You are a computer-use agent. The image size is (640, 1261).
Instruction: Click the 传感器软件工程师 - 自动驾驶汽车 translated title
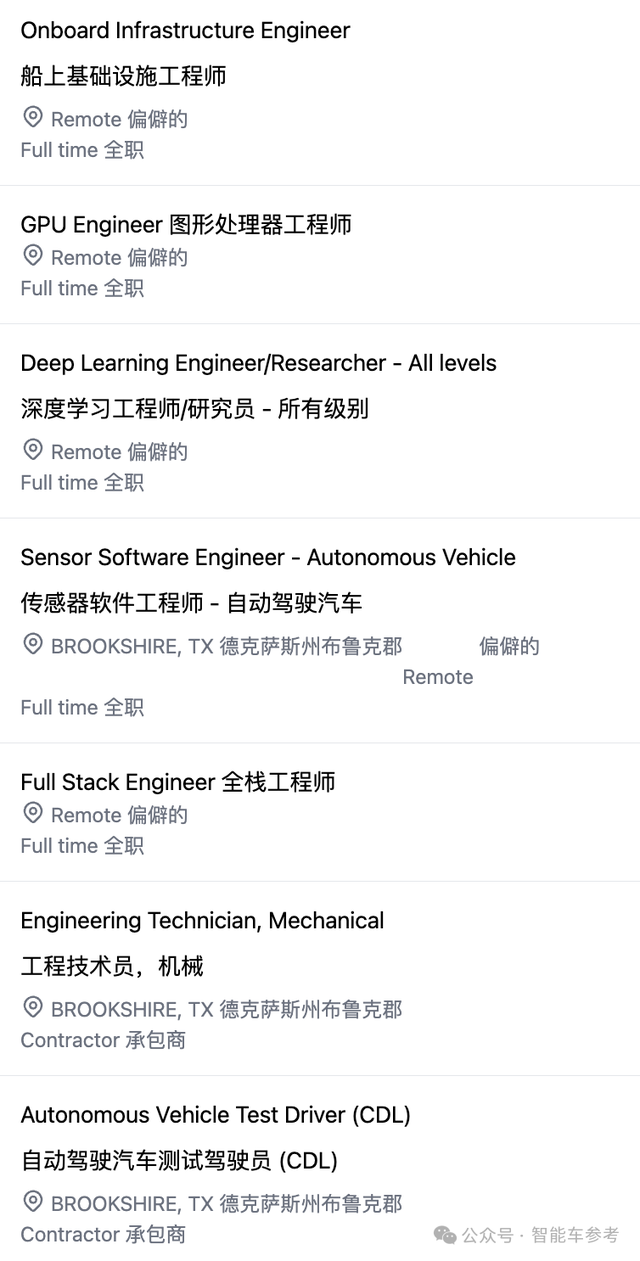coord(191,603)
